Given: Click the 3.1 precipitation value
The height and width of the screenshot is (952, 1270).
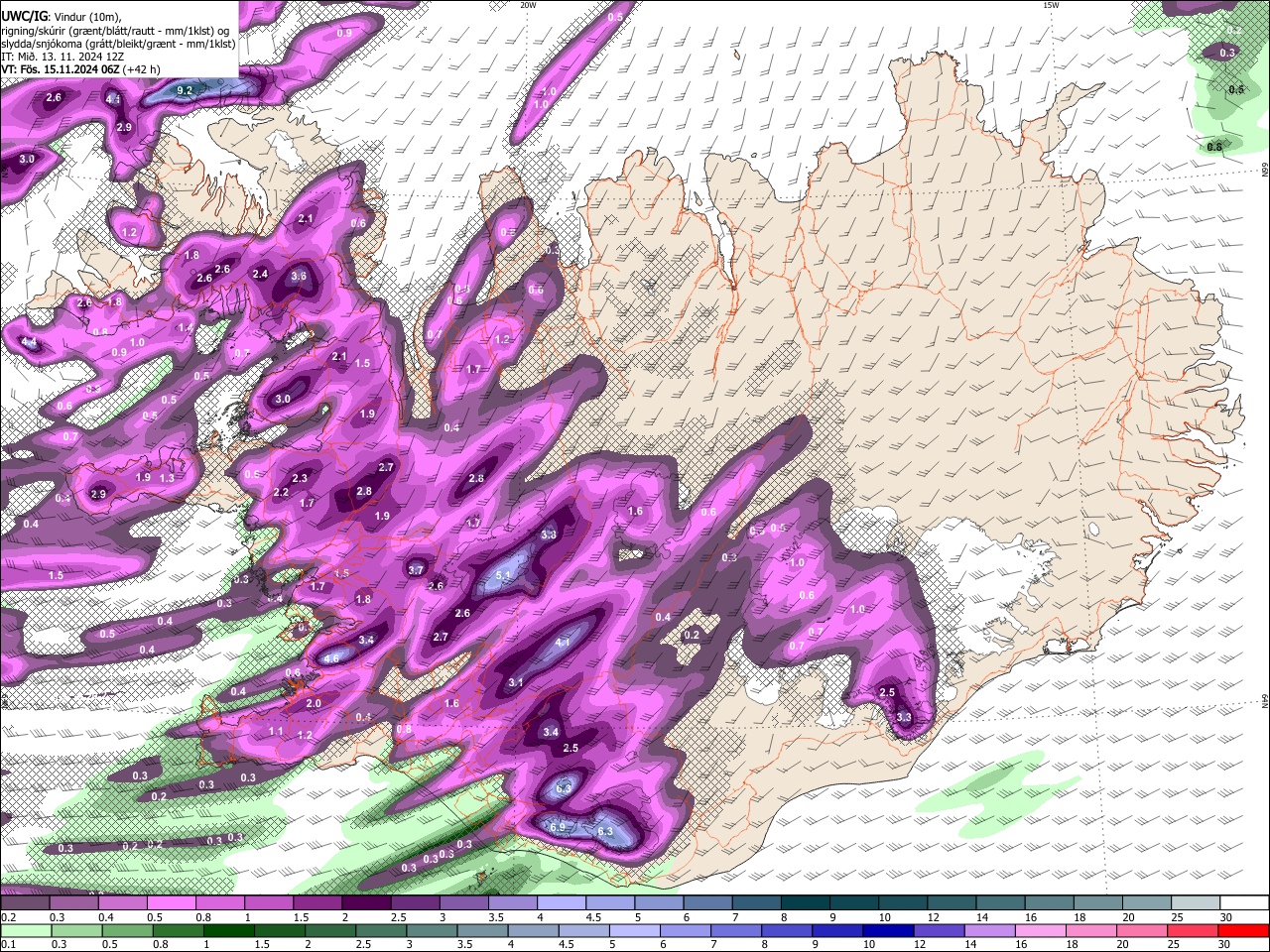Looking at the screenshot, I should click(x=516, y=682).
